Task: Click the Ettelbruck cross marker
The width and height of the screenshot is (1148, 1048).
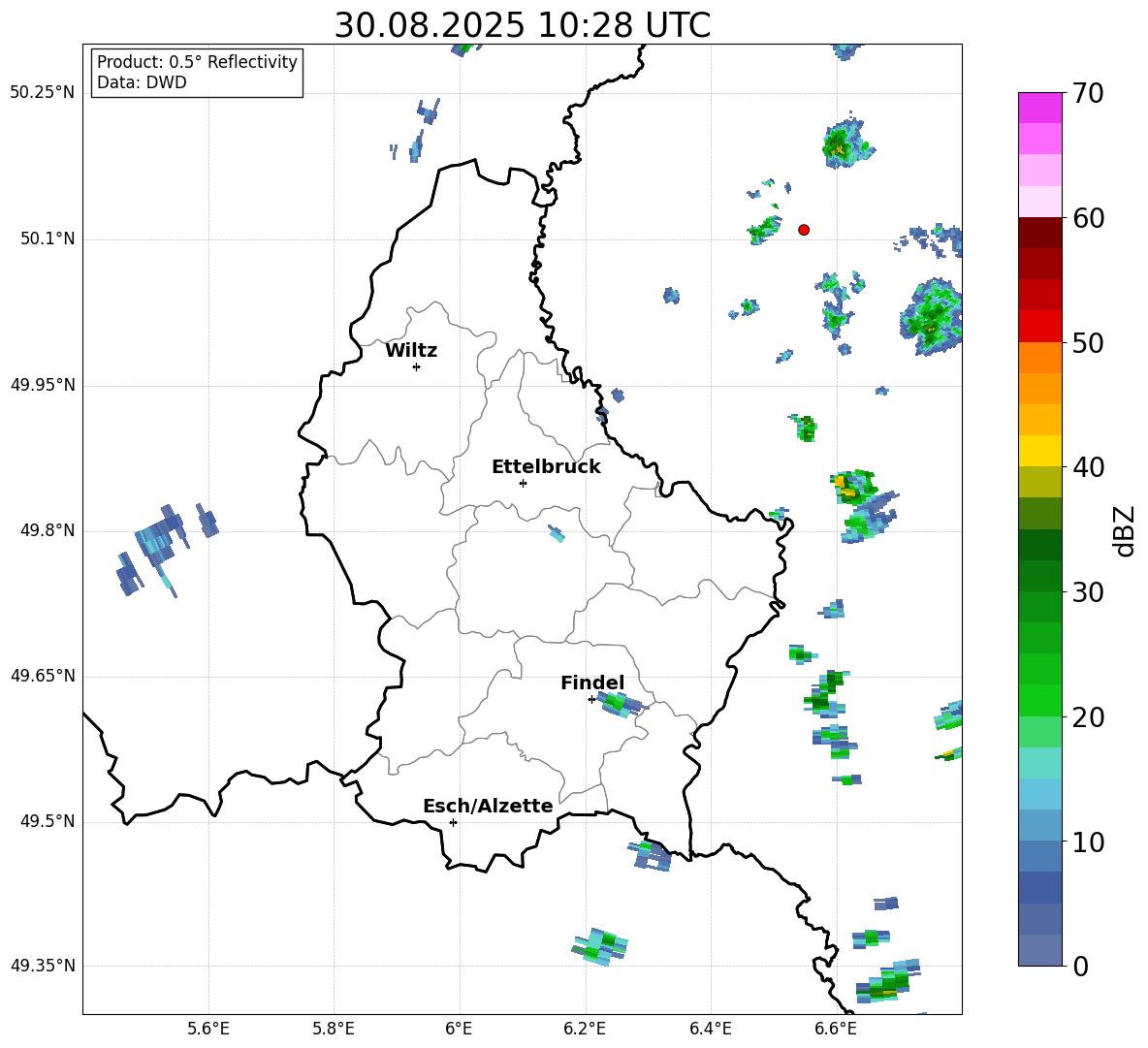Action: pos(523,483)
